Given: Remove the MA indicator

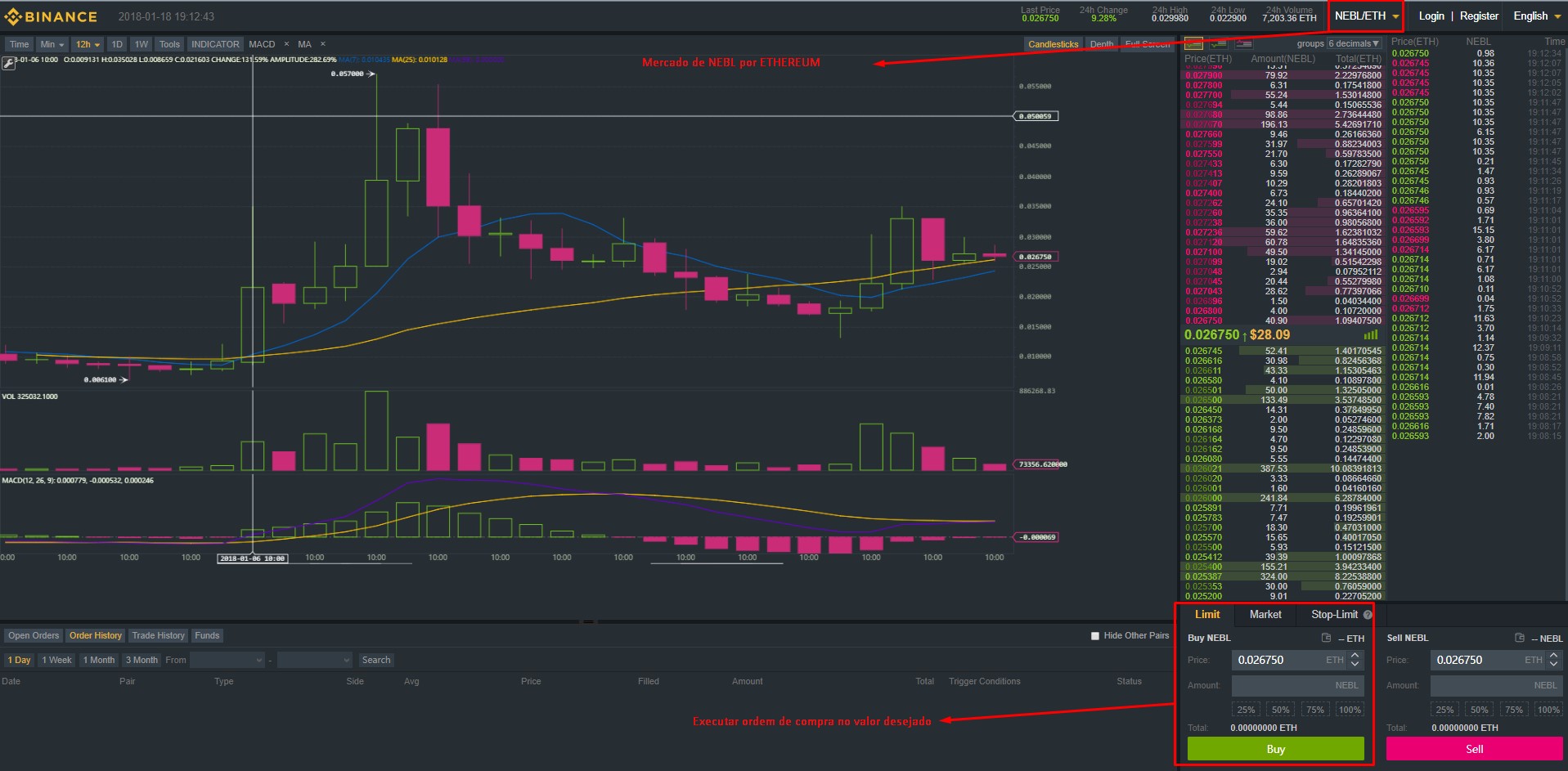Looking at the screenshot, I should click(x=322, y=44).
